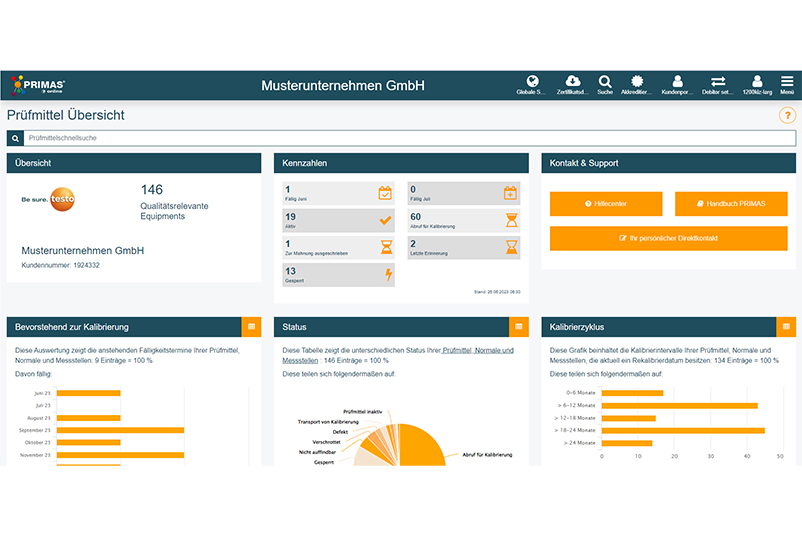This screenshot has height=536, width=802.
Task: Click the Akkreditier... seal icon
Action: coord(637,81)
